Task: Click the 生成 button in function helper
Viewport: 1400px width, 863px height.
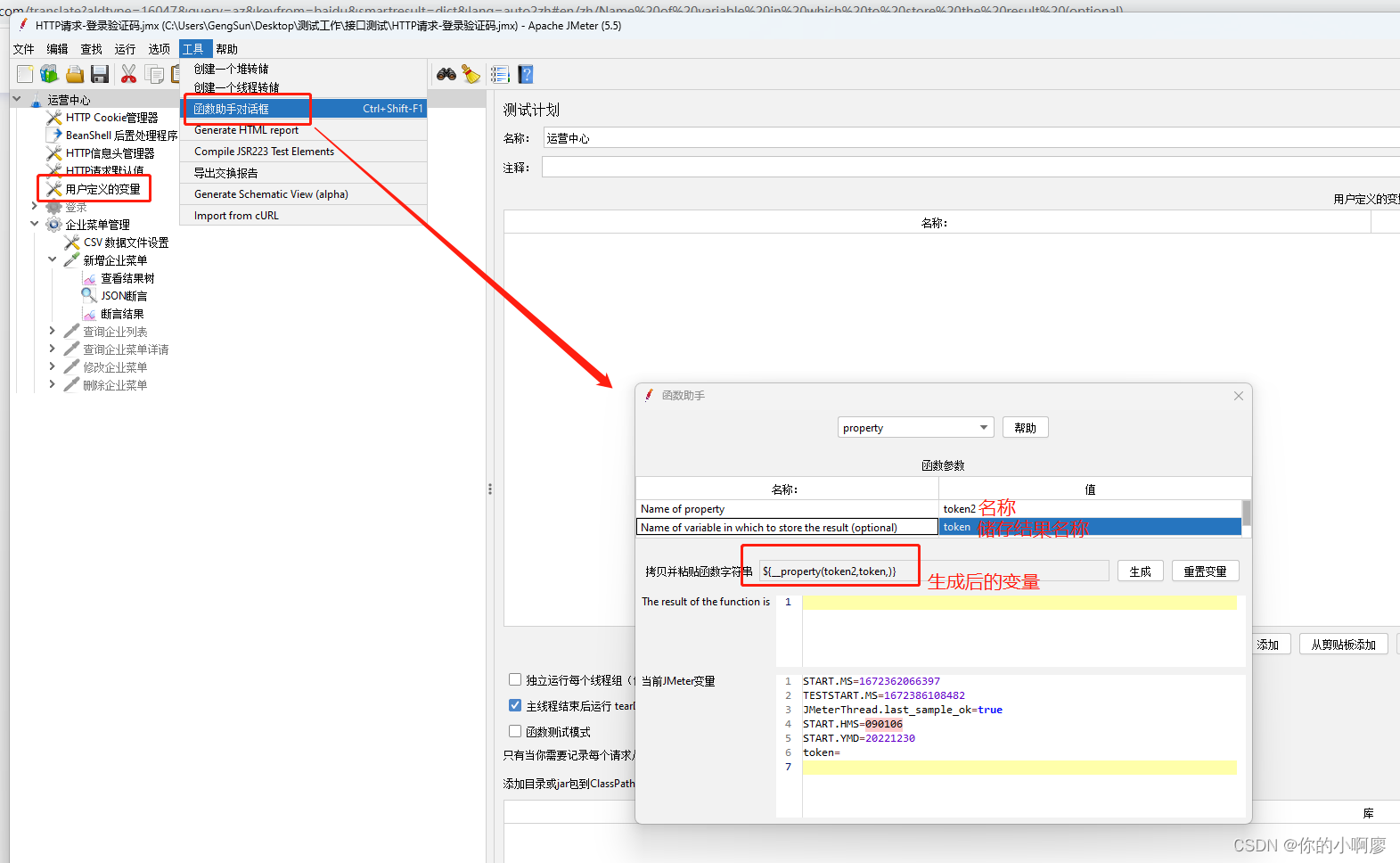Action: [x=1141, y=571]
